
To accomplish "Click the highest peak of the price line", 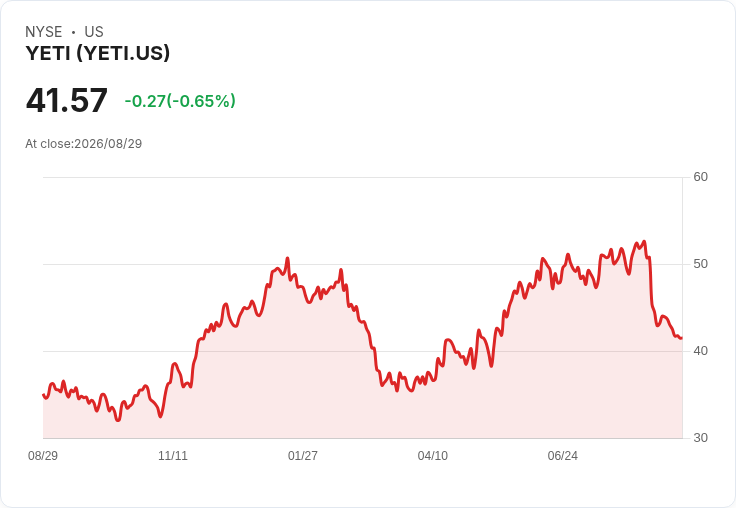I will tap(644, 241).
